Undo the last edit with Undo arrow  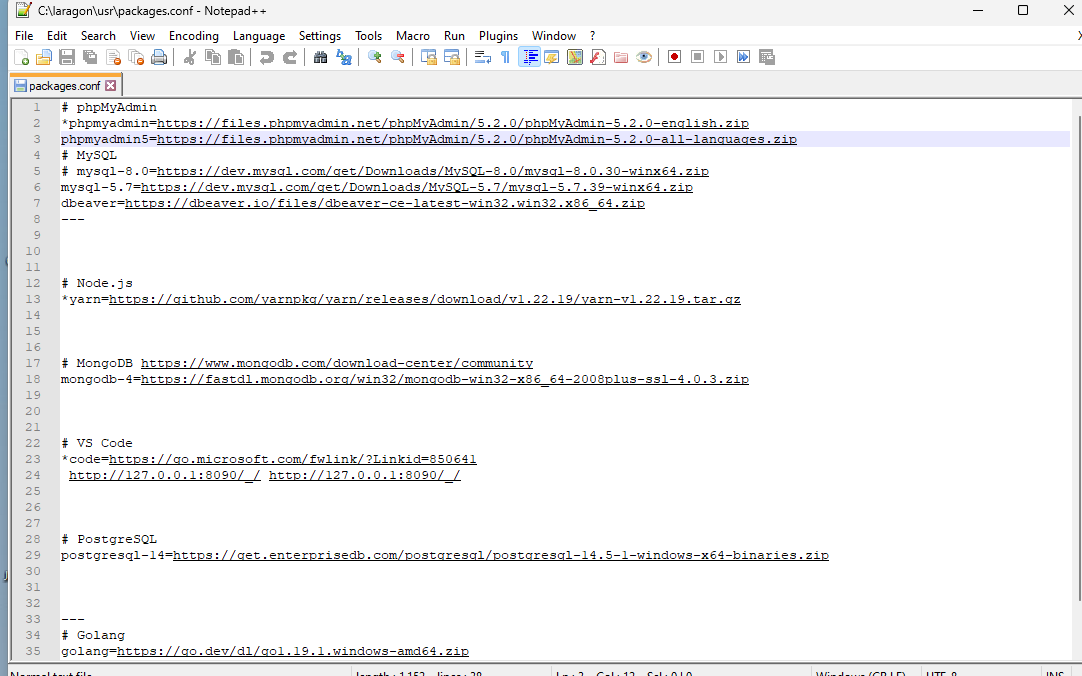tap(266, 57)
